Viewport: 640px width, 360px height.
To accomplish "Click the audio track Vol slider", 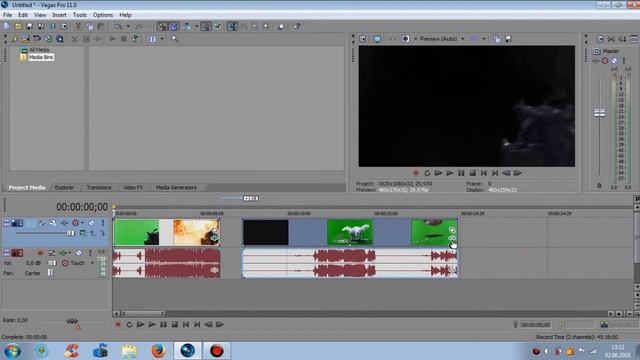I will tap(52, 263).
